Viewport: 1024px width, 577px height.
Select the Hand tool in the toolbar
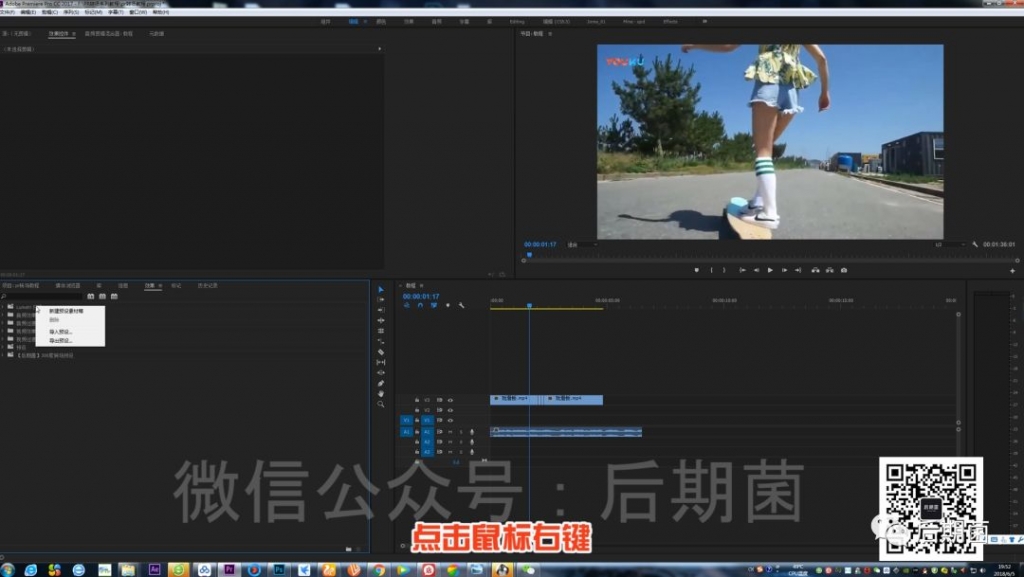(x=381, y=394)
